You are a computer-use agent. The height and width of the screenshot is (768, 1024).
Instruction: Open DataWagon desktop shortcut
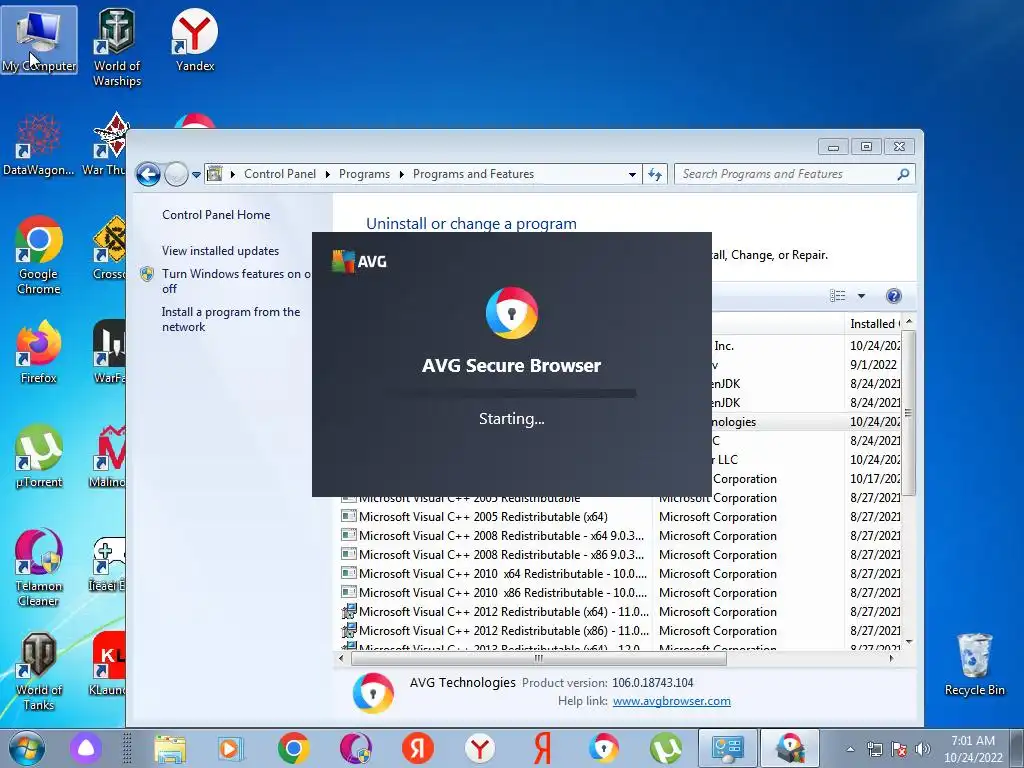coord(39,145)
